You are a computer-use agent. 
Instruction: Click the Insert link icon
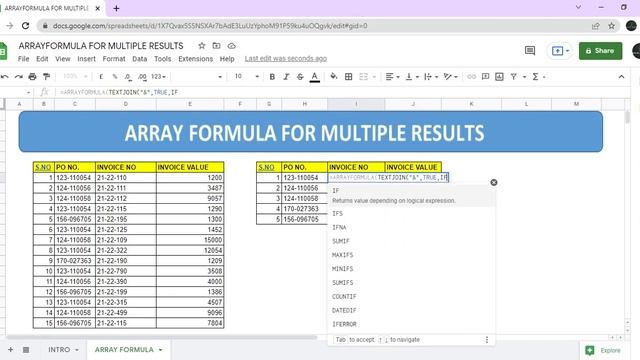pos(471,77)
